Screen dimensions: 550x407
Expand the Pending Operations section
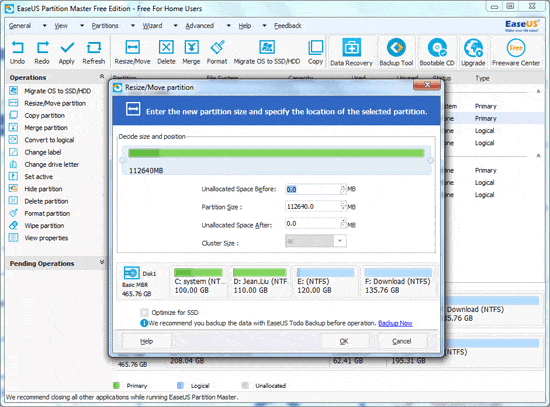pyautogui.click(x=102, y=262)
